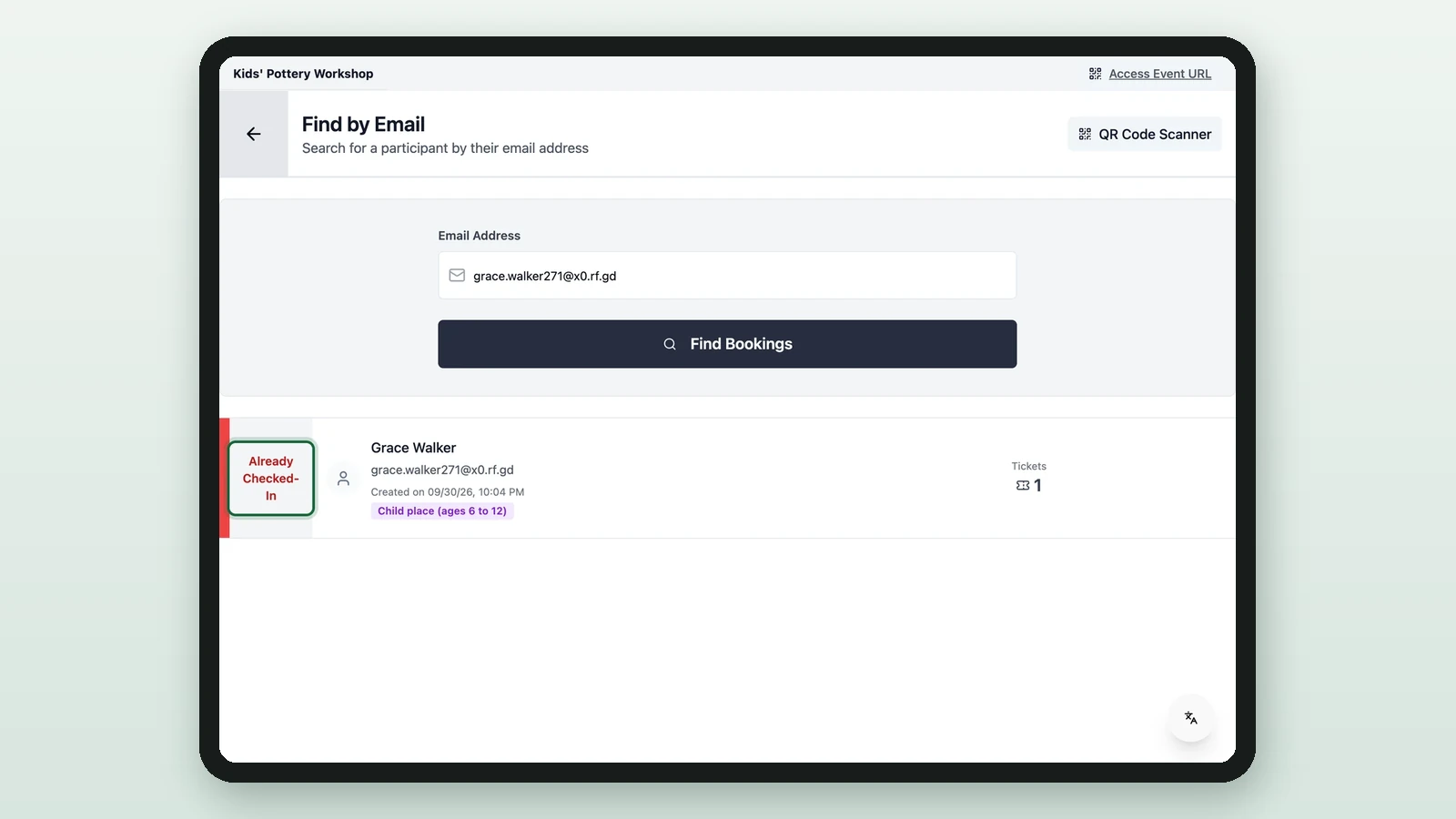Click the email grace.walker271@x0.rf.gd in the result row
Image resolution: width=1456 pixels, height=819 pixels.
[x=442, y=470]
